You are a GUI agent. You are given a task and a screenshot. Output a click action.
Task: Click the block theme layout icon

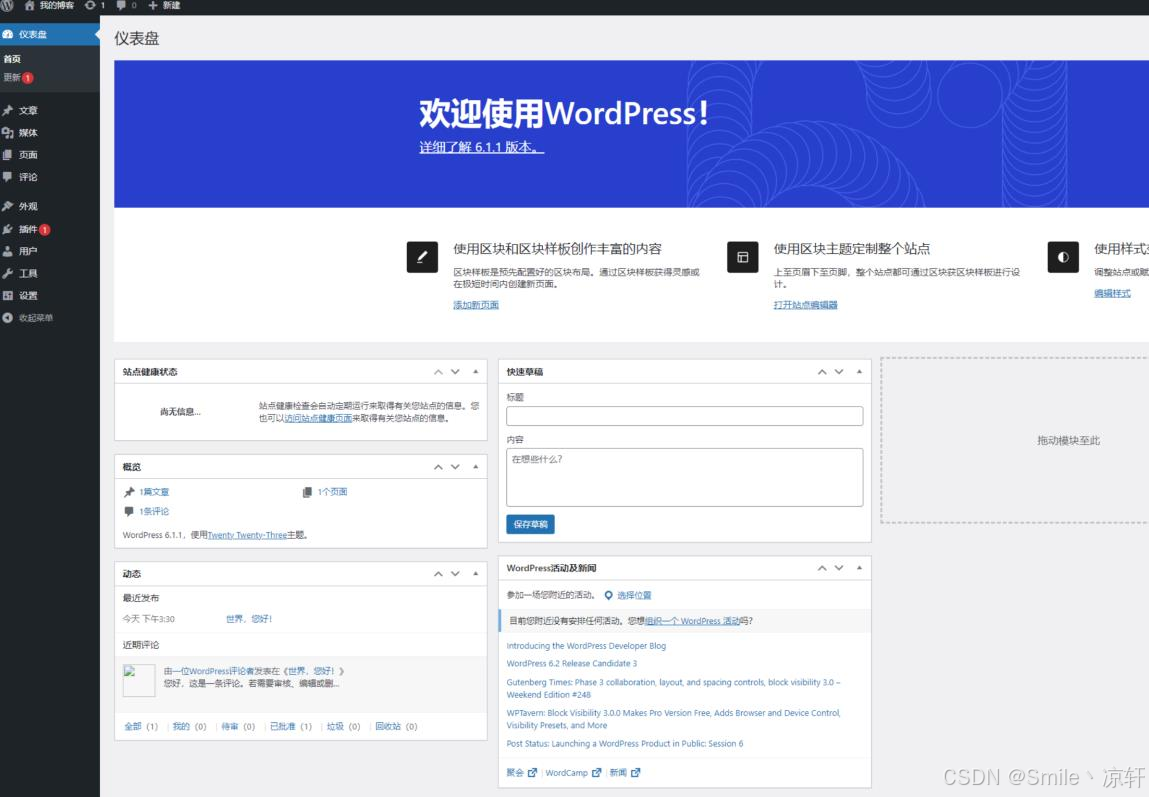click(x=742, y=257)
